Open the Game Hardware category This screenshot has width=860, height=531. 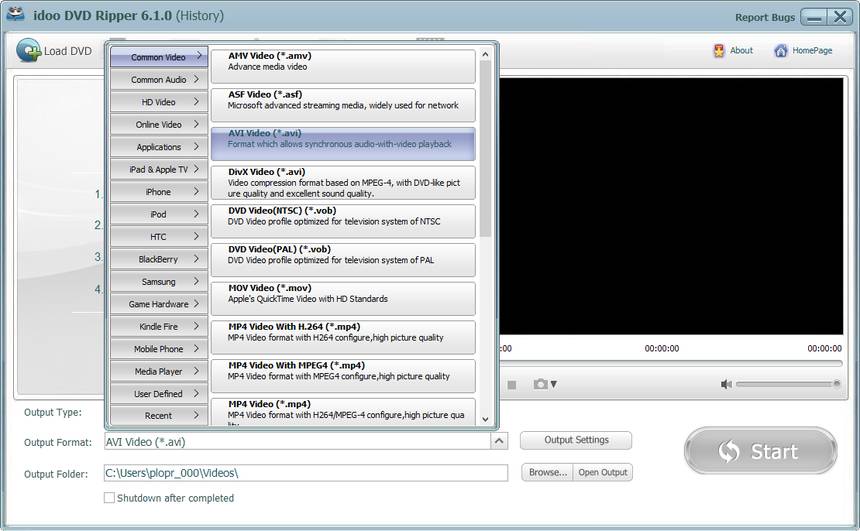159,304
